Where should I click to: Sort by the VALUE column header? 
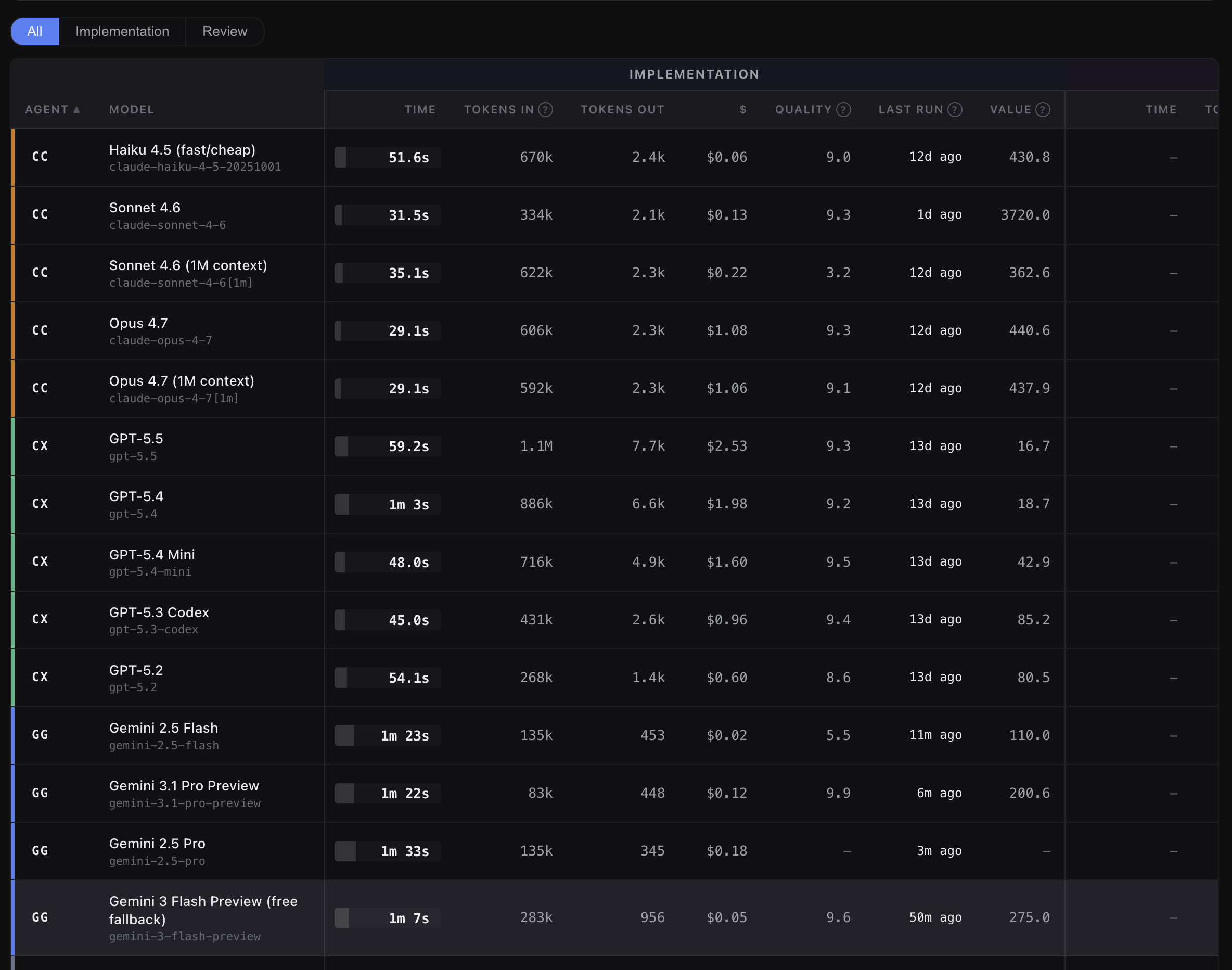(x=1010, y=110)
